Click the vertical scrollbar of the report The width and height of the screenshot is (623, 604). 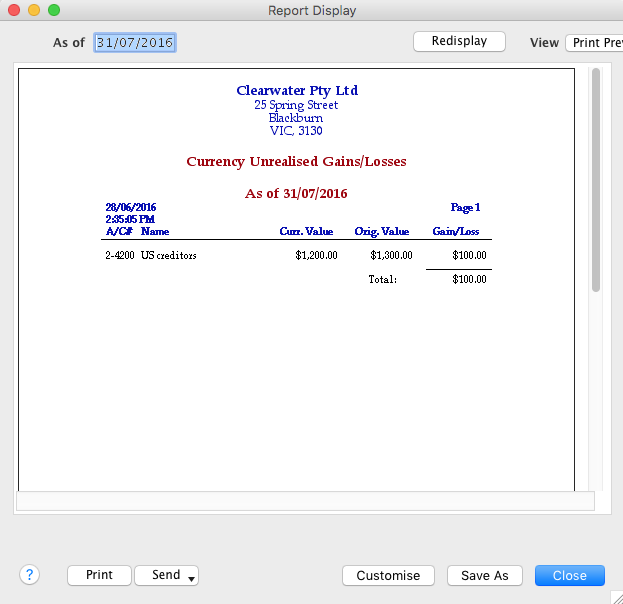(596, 180)
